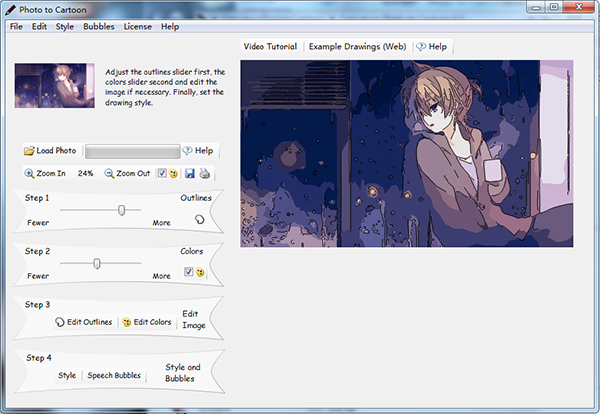Click the Edit Outlines button

[83, 322]
